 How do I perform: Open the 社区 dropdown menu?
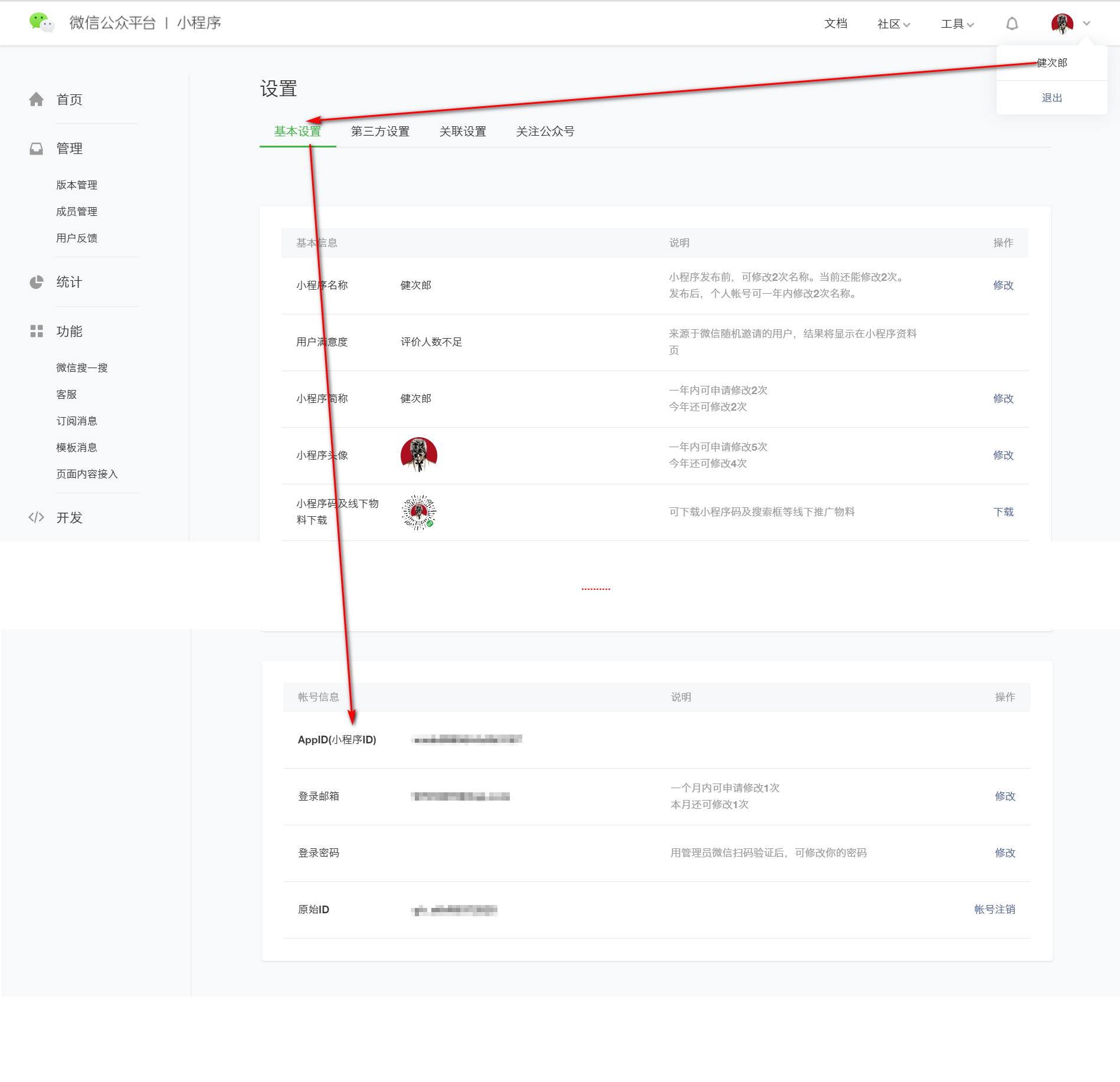coord(893,24)
